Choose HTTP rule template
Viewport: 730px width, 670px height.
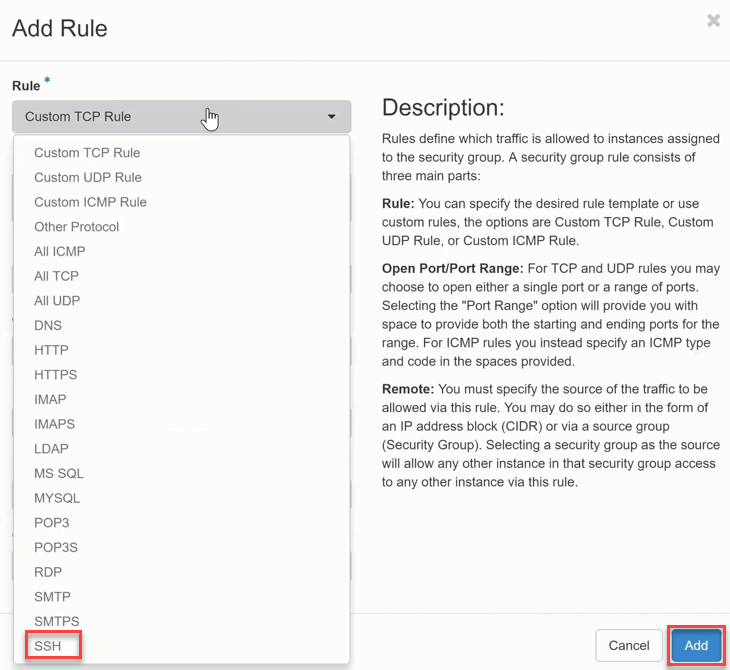click(x=51, y=350)
